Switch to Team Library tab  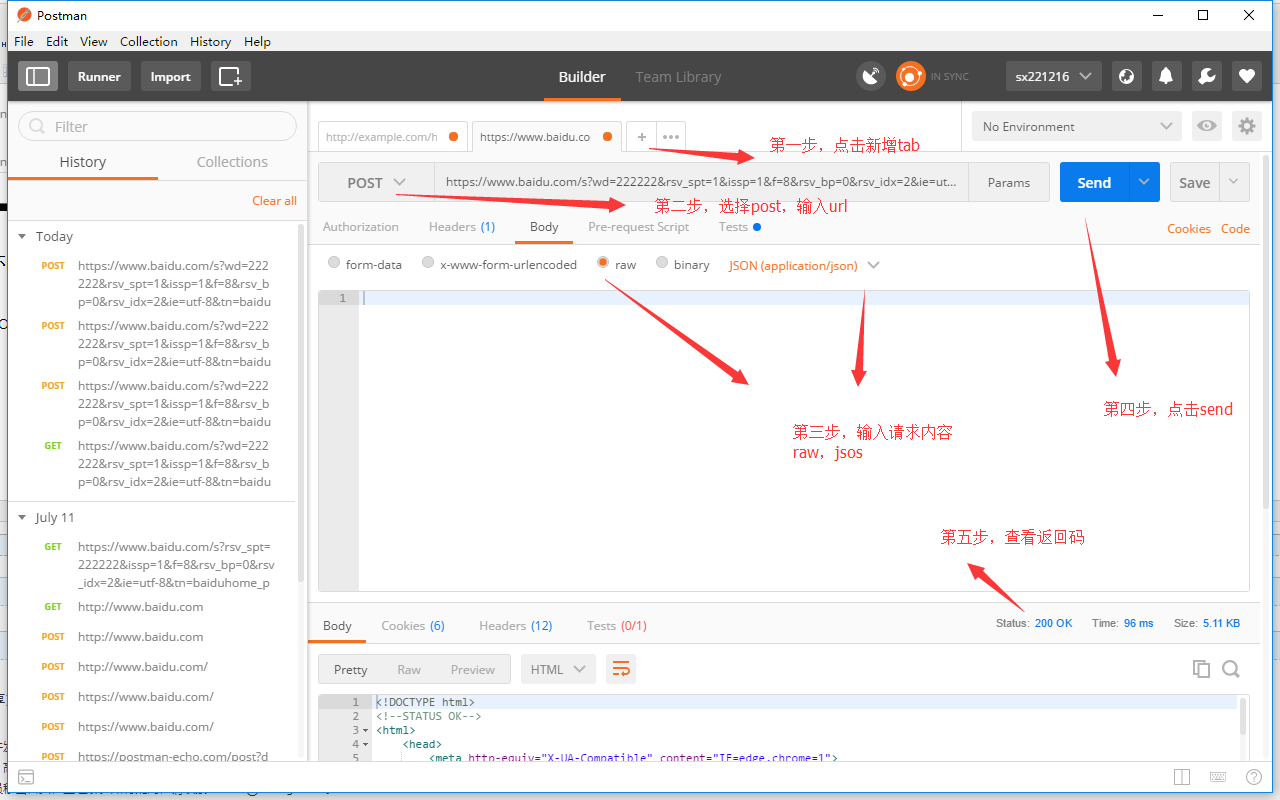coord(678,77)
